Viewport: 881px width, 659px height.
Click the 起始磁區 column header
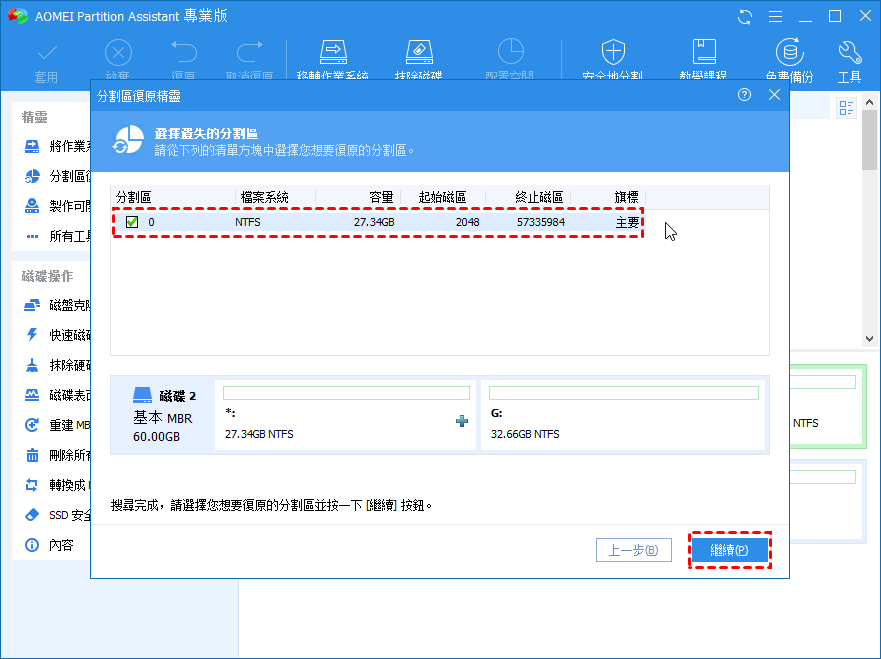(443, 197)
